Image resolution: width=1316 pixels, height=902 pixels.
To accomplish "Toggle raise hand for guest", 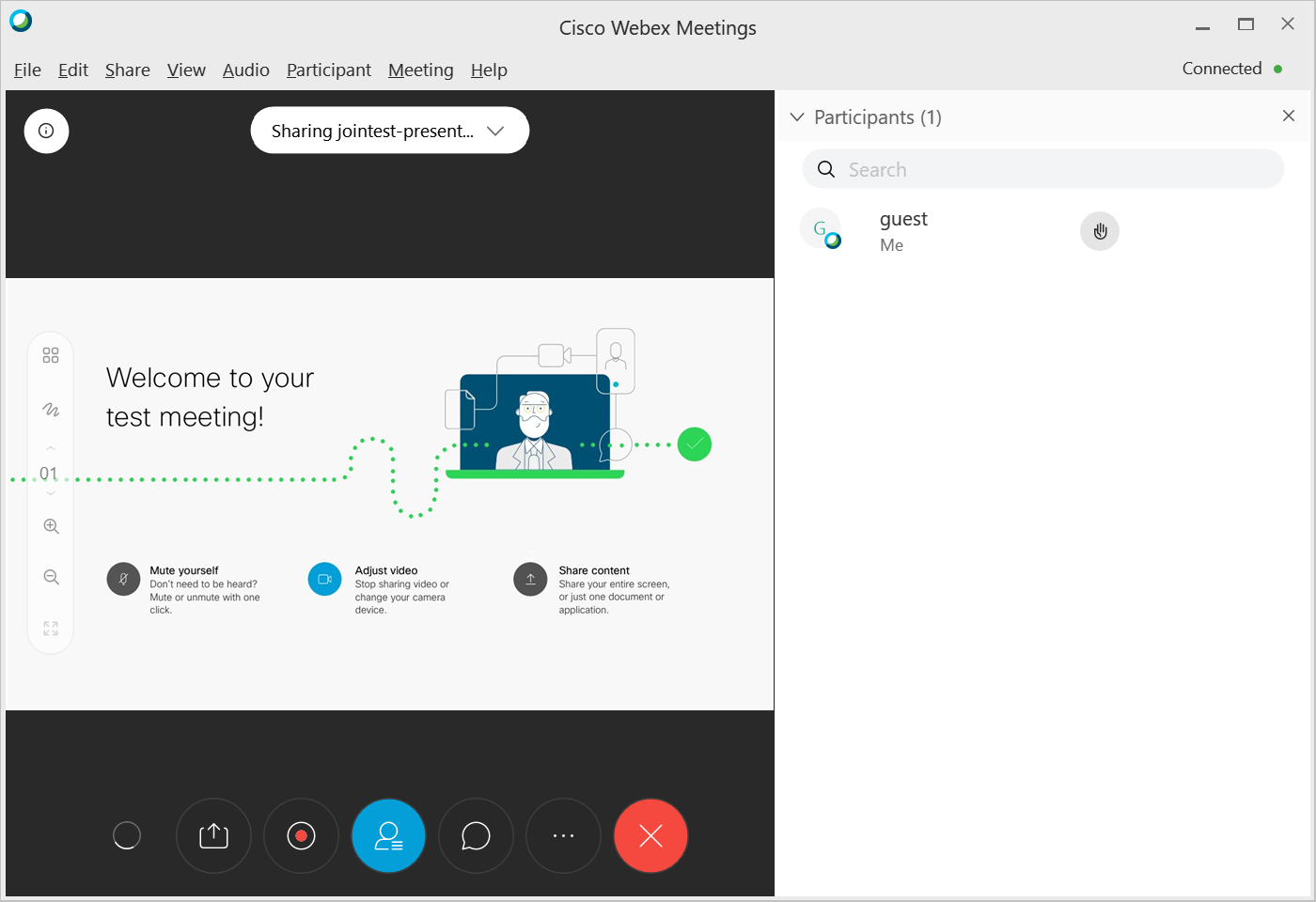I will coord(1100,231).
